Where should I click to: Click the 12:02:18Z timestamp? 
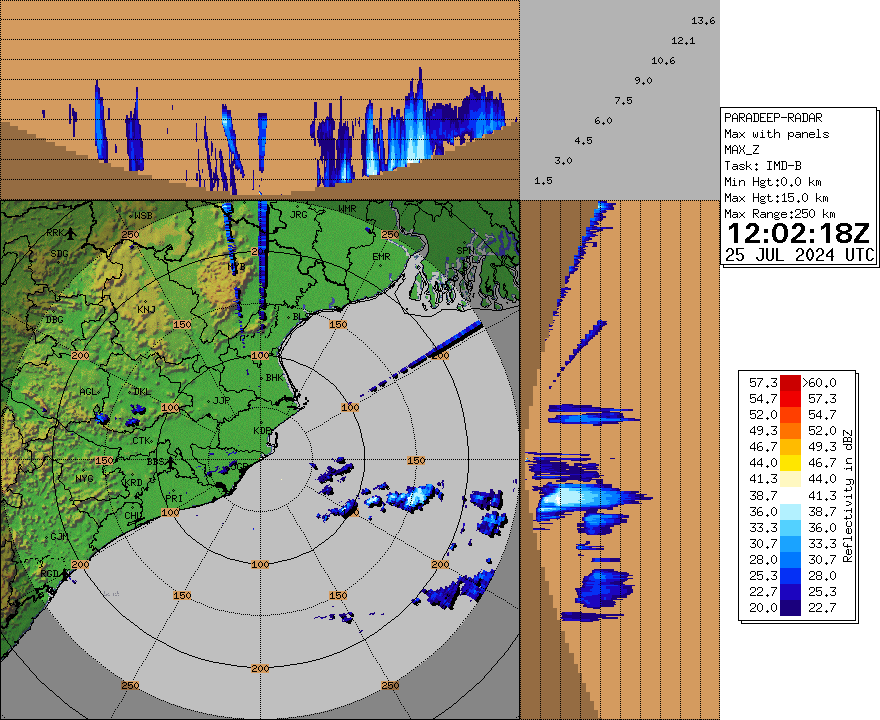pos(798,234)
